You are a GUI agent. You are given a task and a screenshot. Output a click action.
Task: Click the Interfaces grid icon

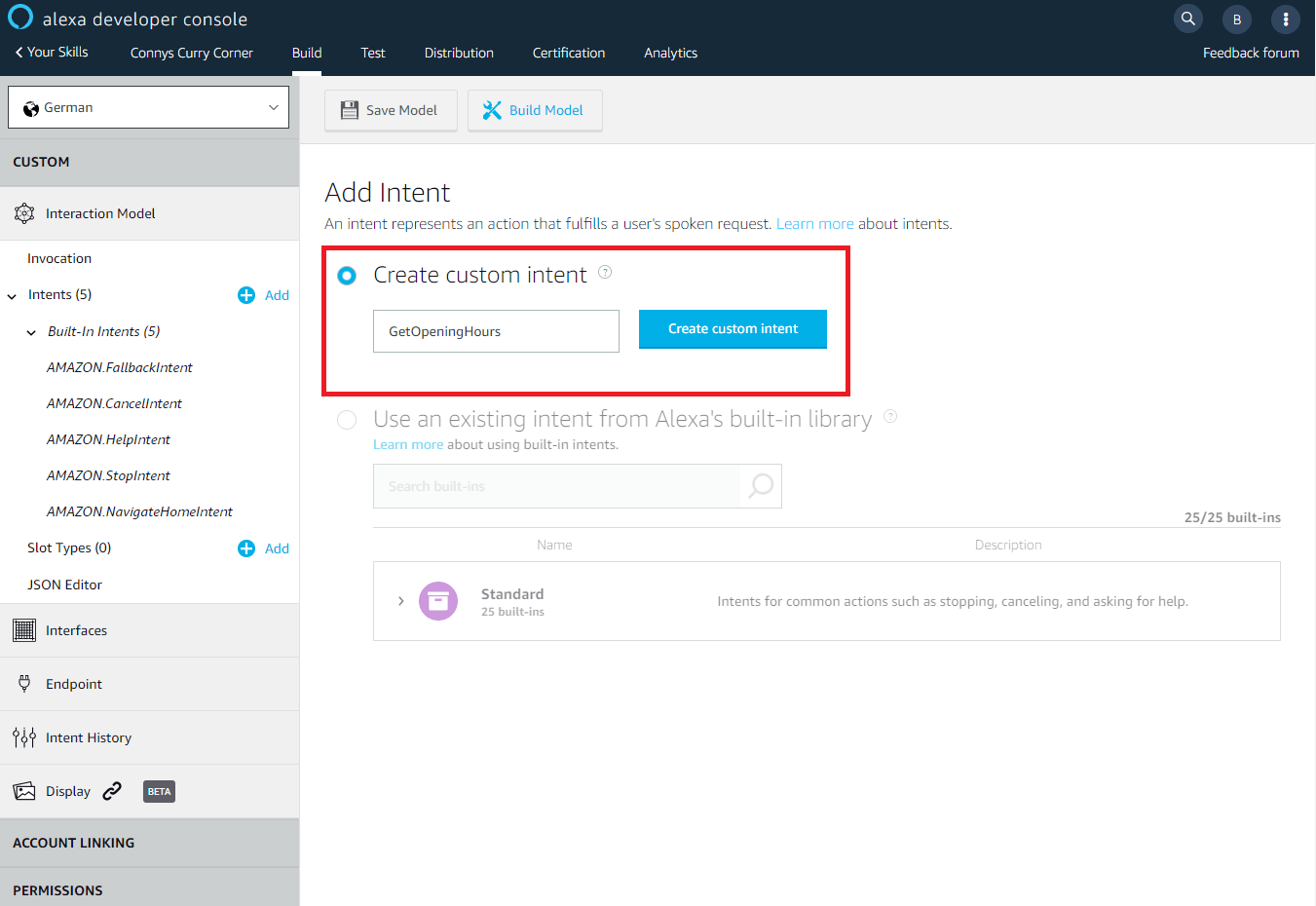(x=24, y=630)
